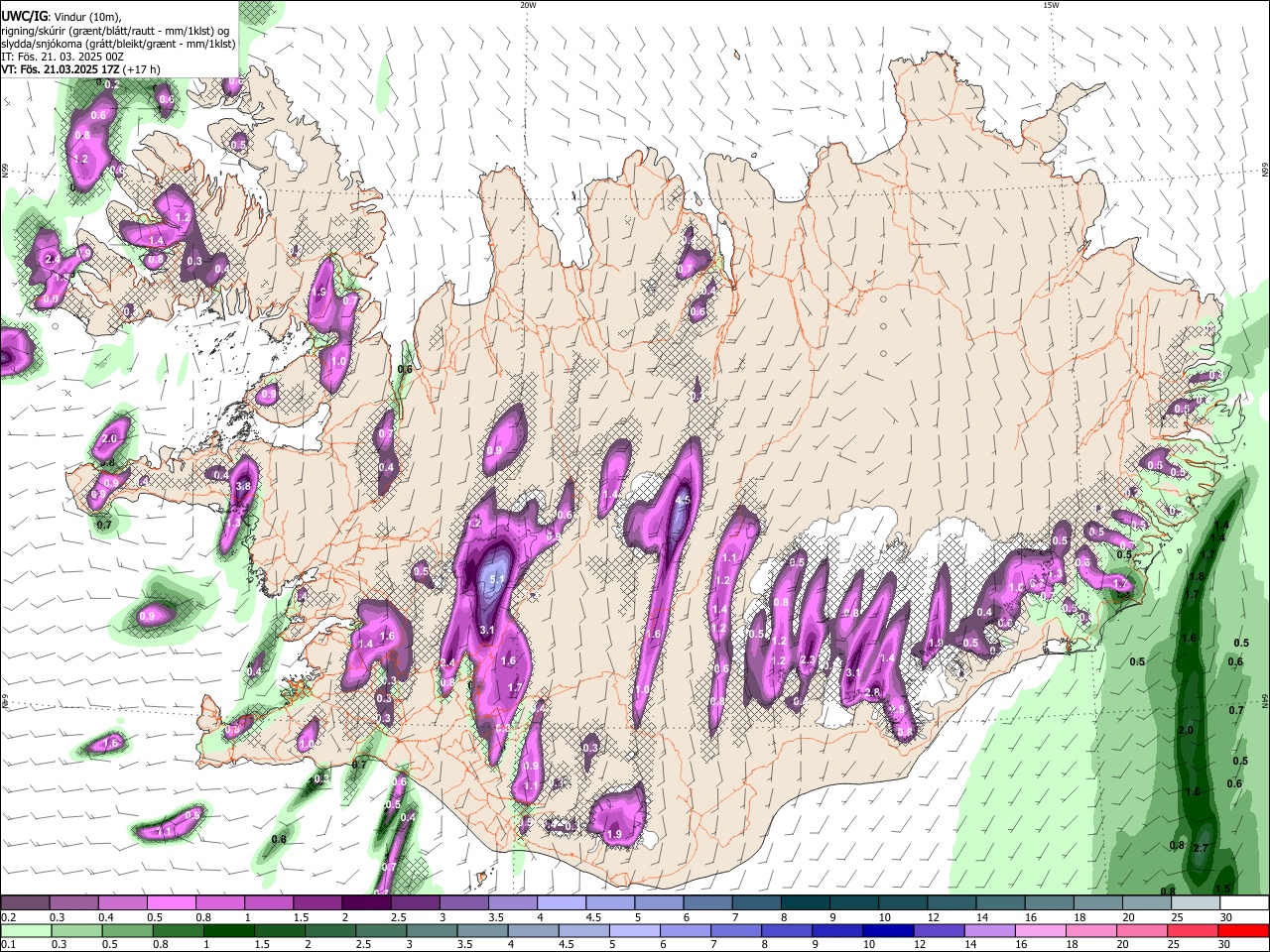
Task: Click the 15W longitude label
Action: pos(1051,5)
